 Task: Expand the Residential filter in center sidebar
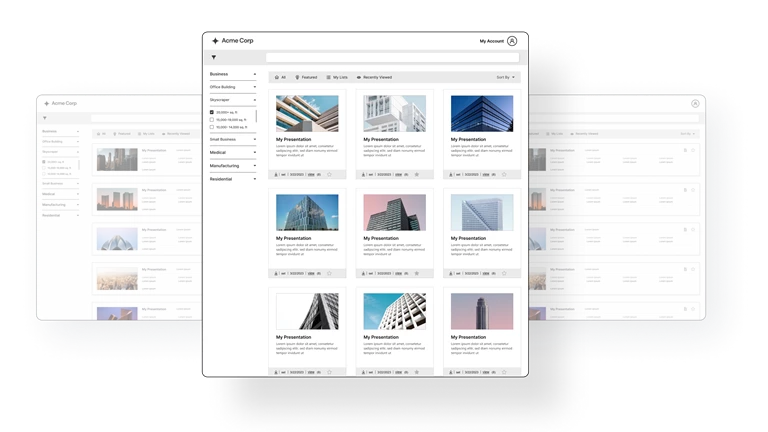coord(232,179)
